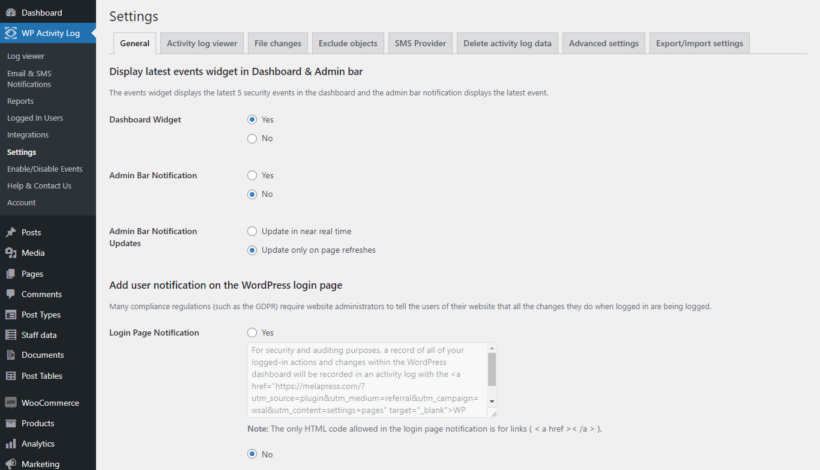Click the textarea scrollbar thumb
Screen dimensions: 820x470
point(492,369)
